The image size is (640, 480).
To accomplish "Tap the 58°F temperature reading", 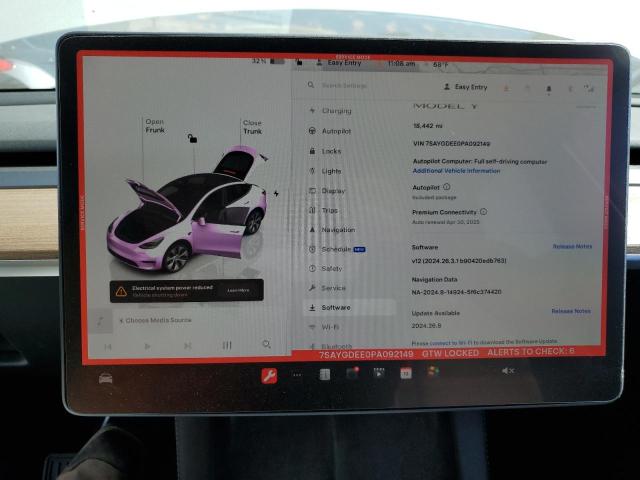I will [440, 64].
